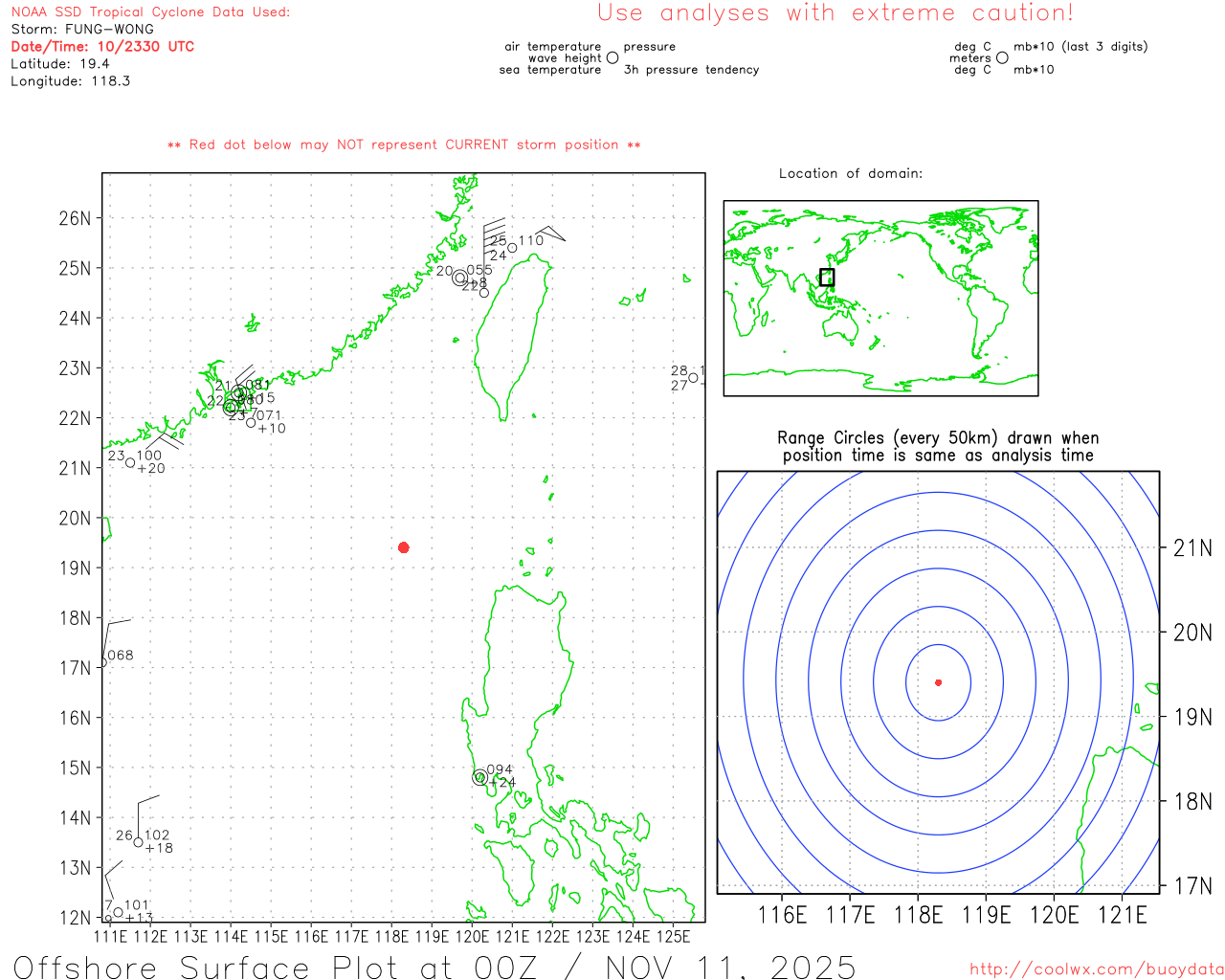Select the buoy station marker labeled 26 102 +18

139,842
